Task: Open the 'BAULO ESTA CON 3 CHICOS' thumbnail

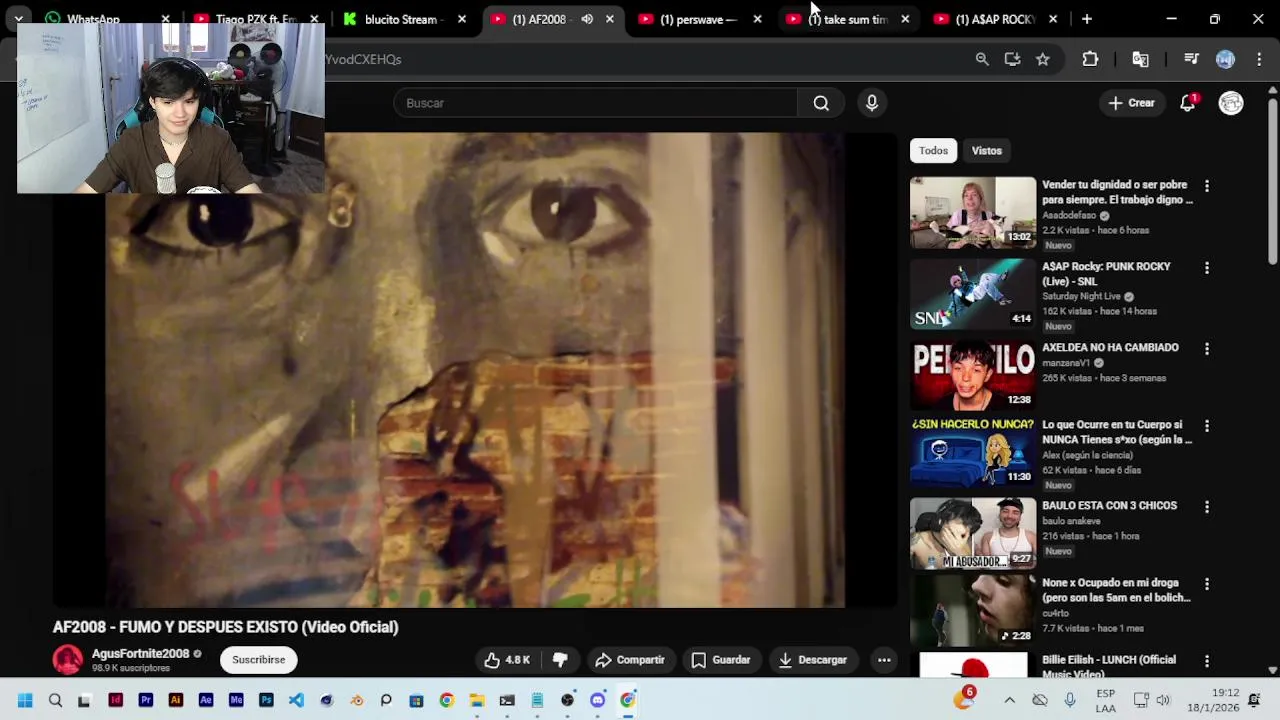Action: click(973, 533)
